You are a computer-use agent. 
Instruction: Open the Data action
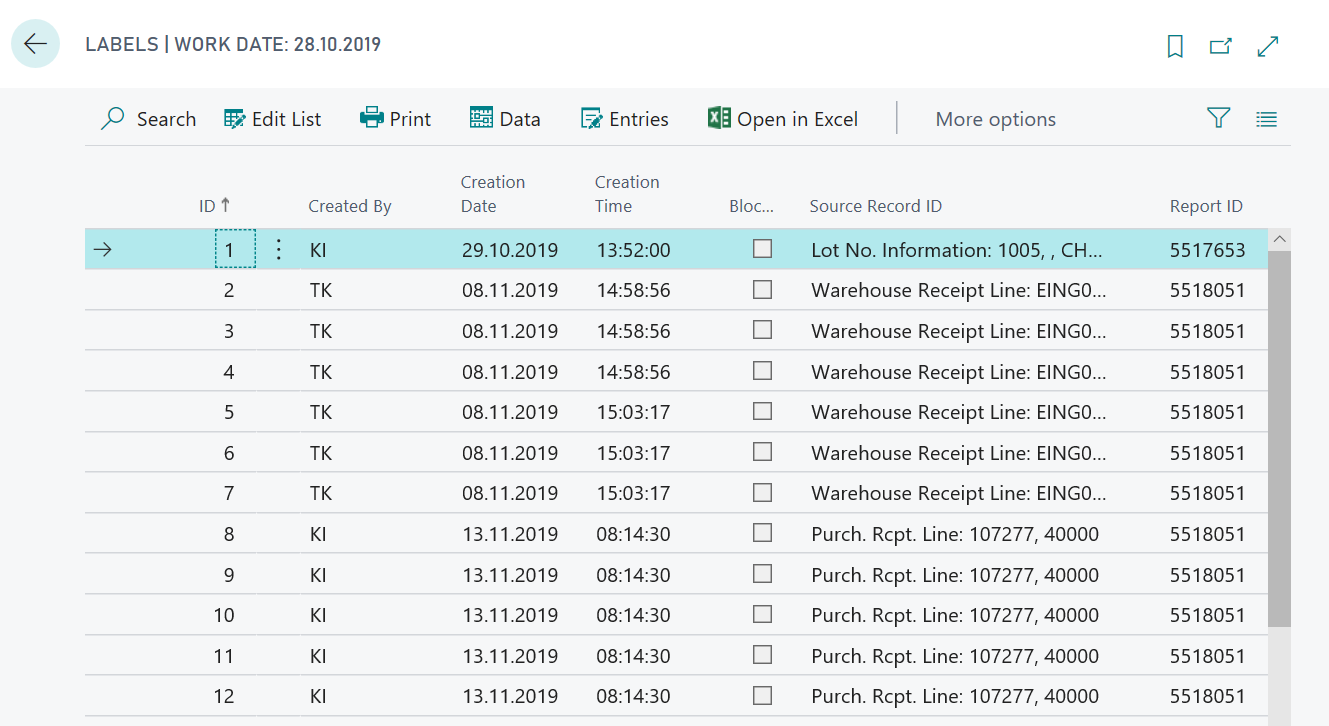pyautogui.click(x=505, y=119)
